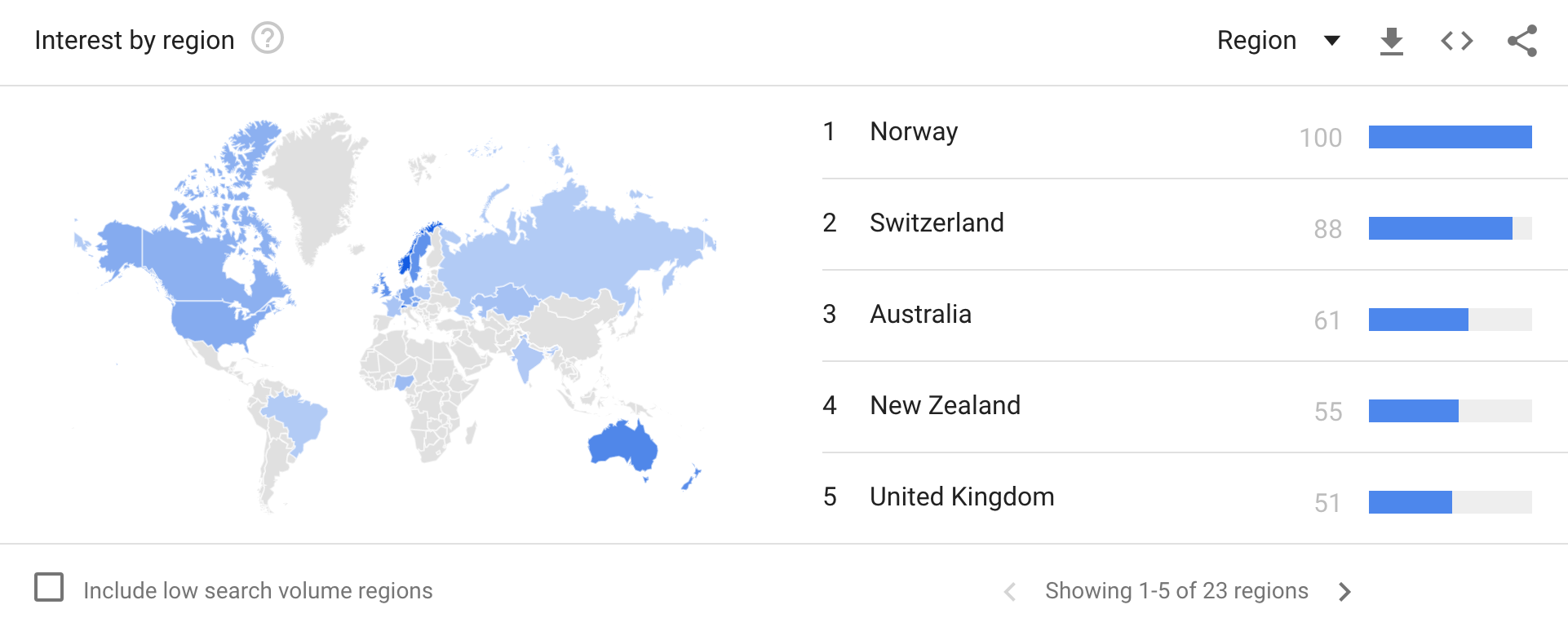Click the help question mark icon

pyautogui.click(x=267, y=38)
